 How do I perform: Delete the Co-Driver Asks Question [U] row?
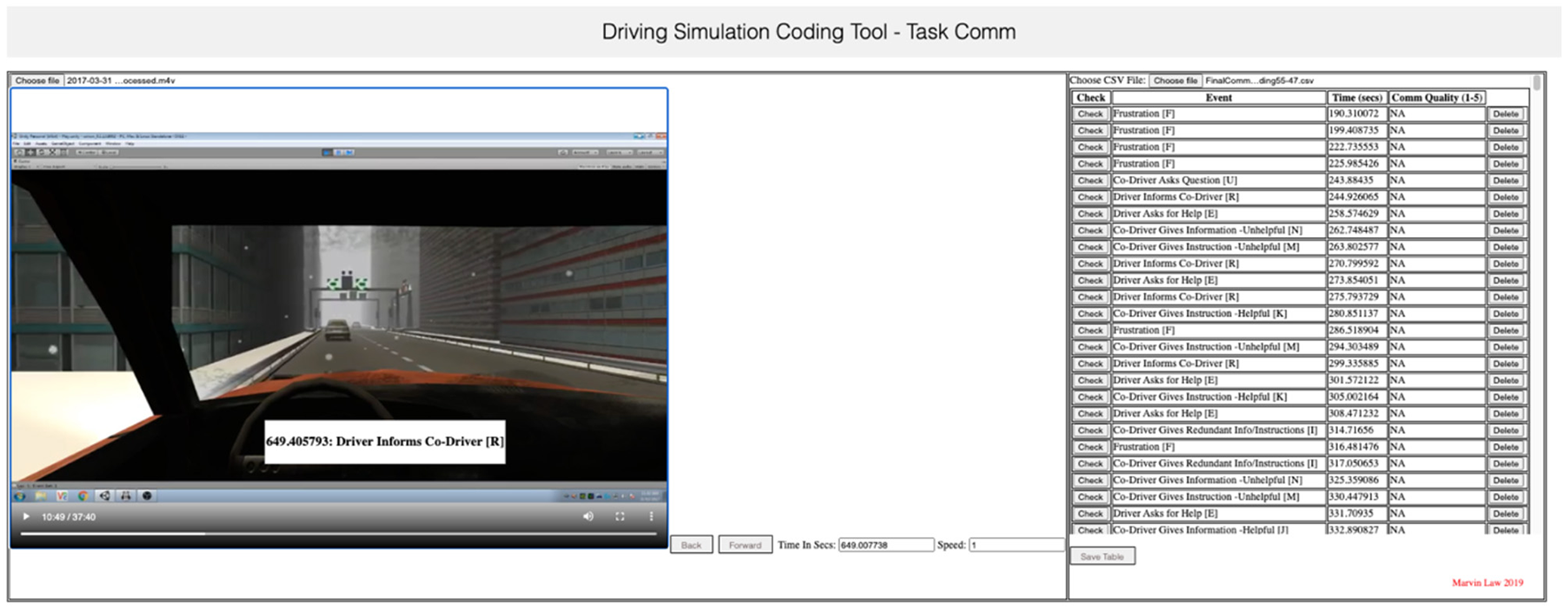(x=1505, y=181)
